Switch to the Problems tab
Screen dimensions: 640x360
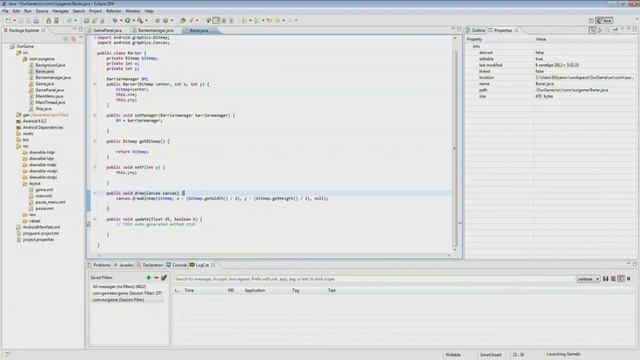[x=99, y=265]
